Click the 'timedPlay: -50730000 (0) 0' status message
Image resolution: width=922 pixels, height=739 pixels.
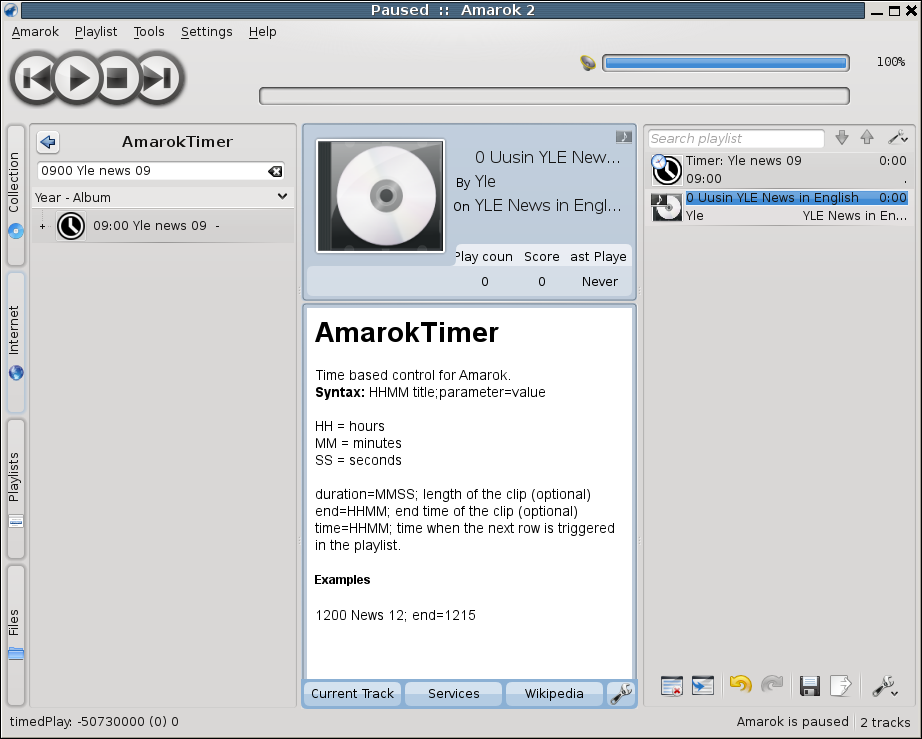pos(94,721)
